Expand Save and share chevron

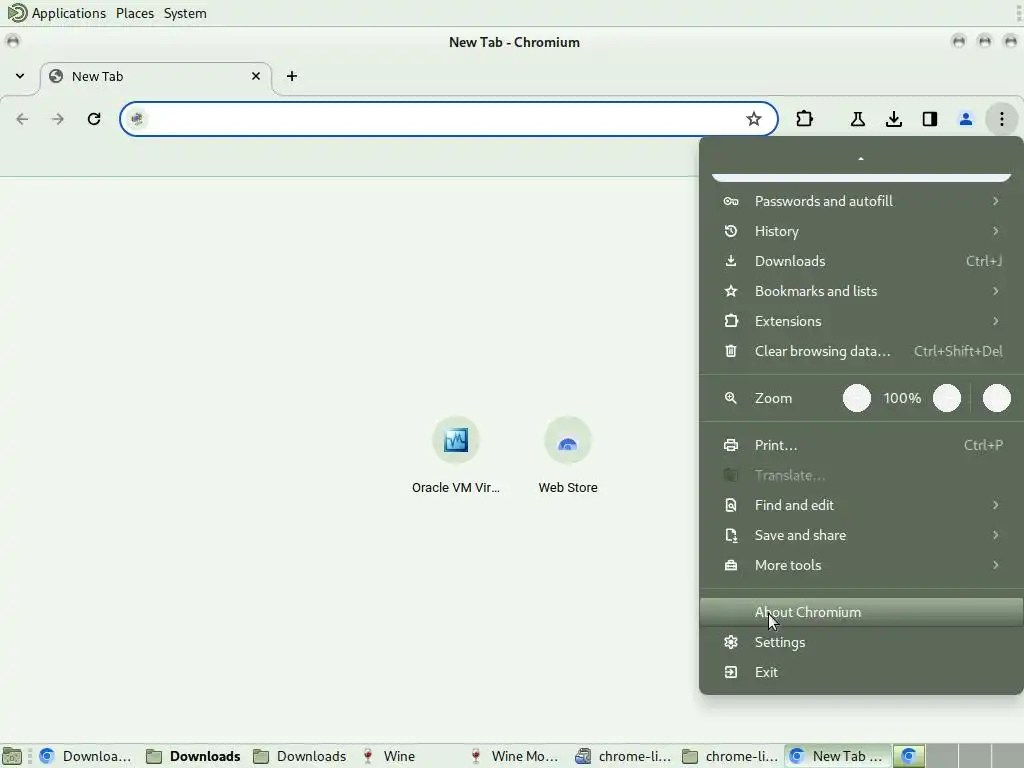(995, 536)
